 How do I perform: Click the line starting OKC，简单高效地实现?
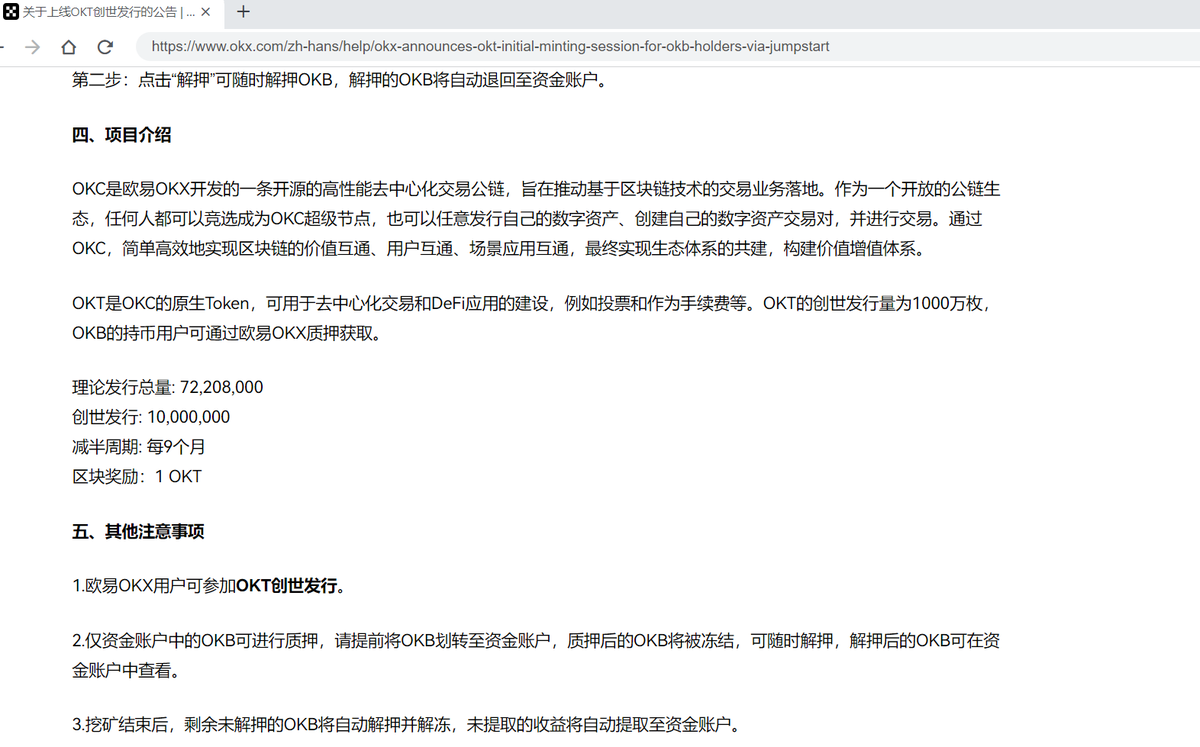499,249
